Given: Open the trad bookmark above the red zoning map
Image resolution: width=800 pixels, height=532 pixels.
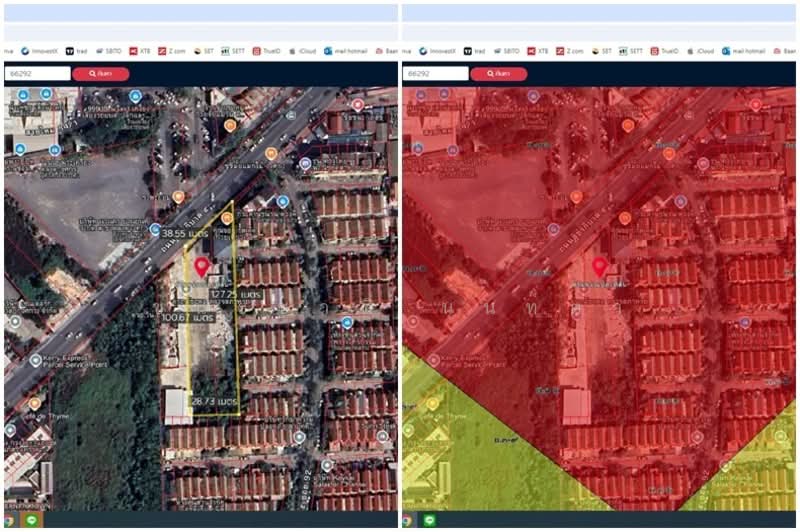Looking at the screenshot, I should [x=474, y=51].
